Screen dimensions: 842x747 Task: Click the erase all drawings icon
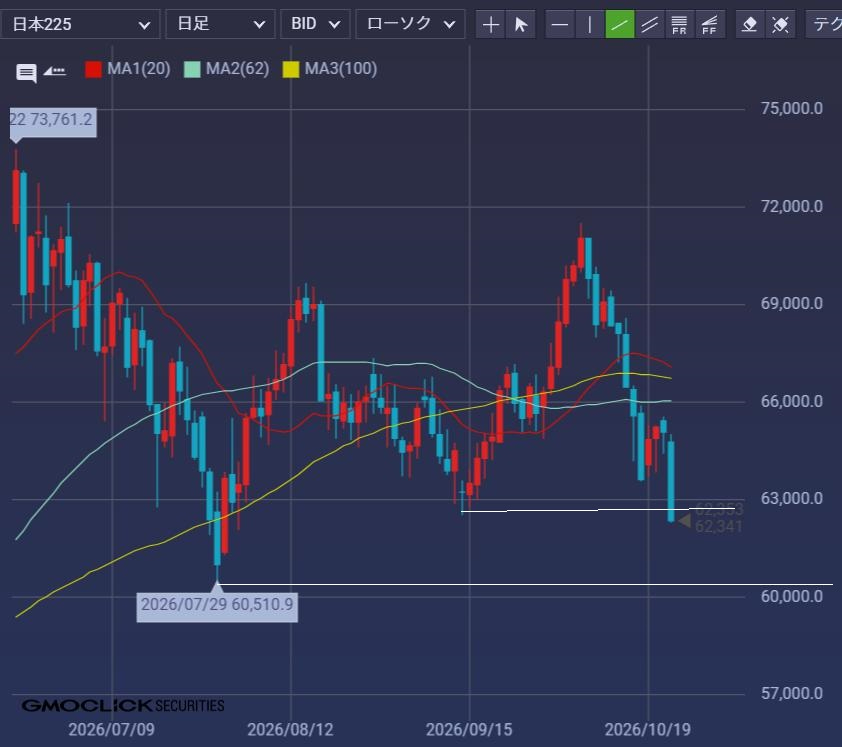(x=780, y=24)
